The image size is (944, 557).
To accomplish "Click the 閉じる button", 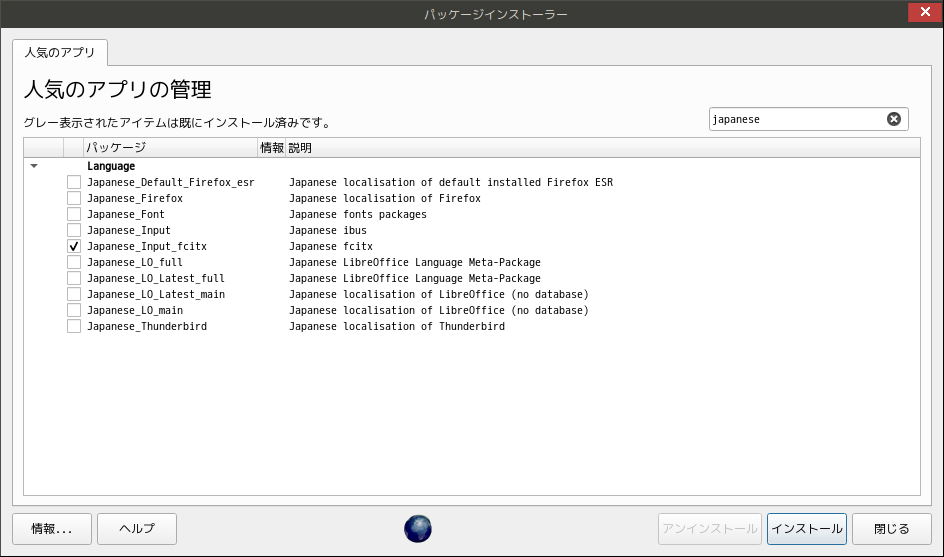I will (x=892, y=529).
